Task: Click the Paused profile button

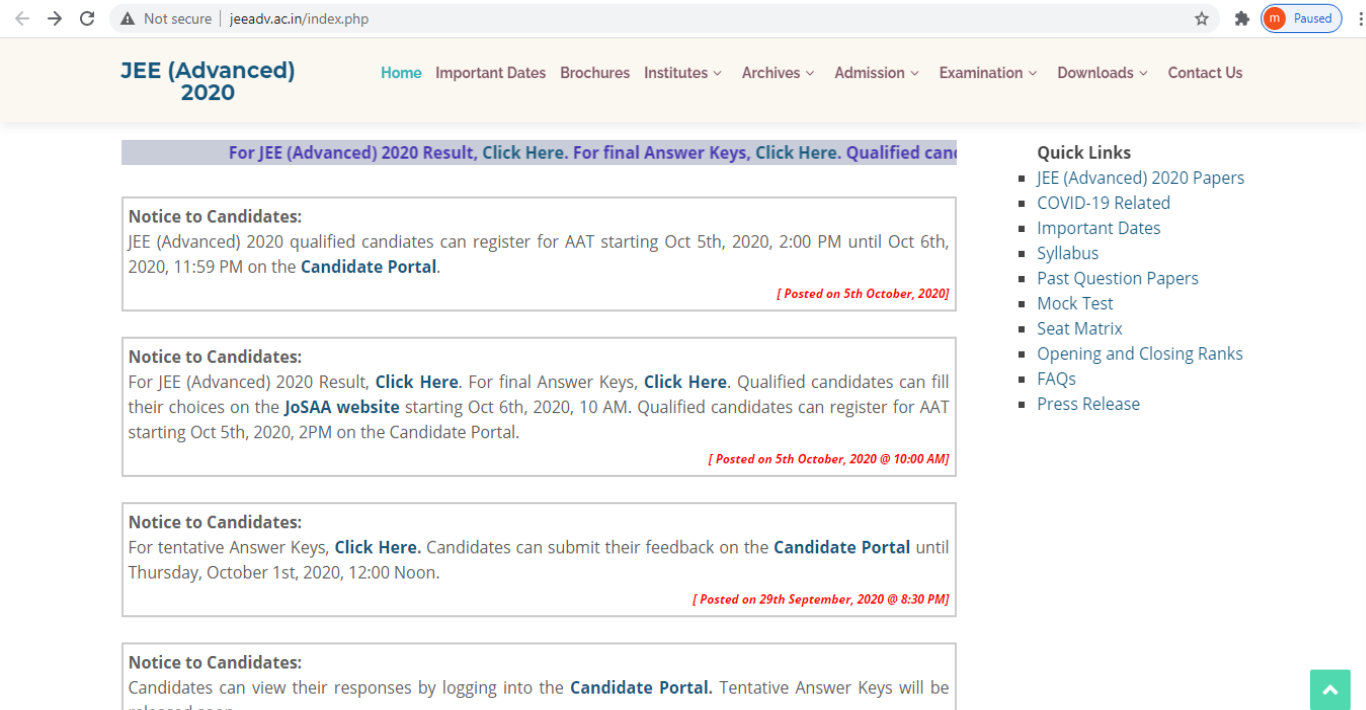Action: point(1301,19)
